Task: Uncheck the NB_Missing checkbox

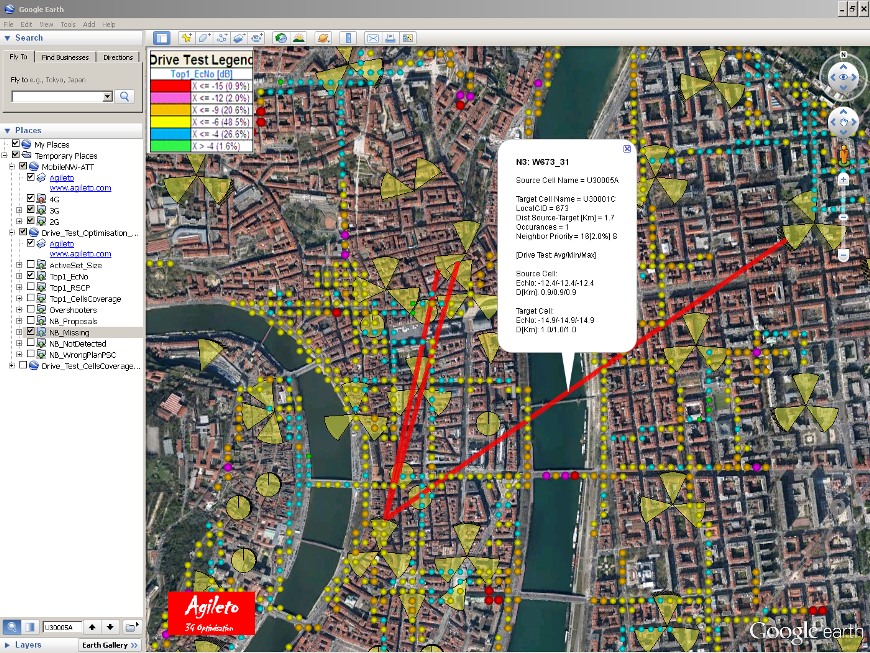Action: (x=31, y=332)
